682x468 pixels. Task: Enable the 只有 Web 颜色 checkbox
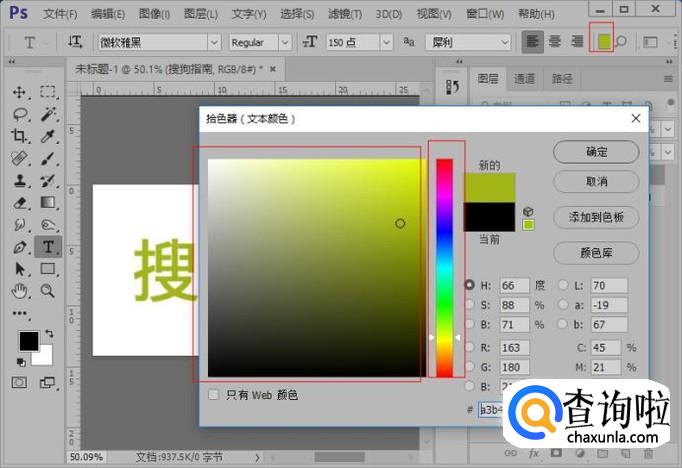pyautogui.click(x=213, y=394)
